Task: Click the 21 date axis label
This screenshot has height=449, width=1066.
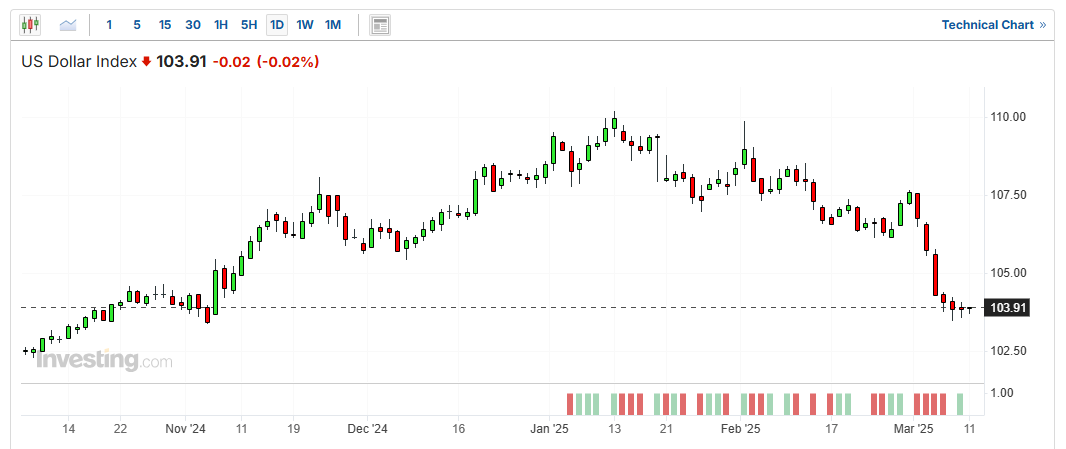Action: pyautogui.click(x=666, y=429)
